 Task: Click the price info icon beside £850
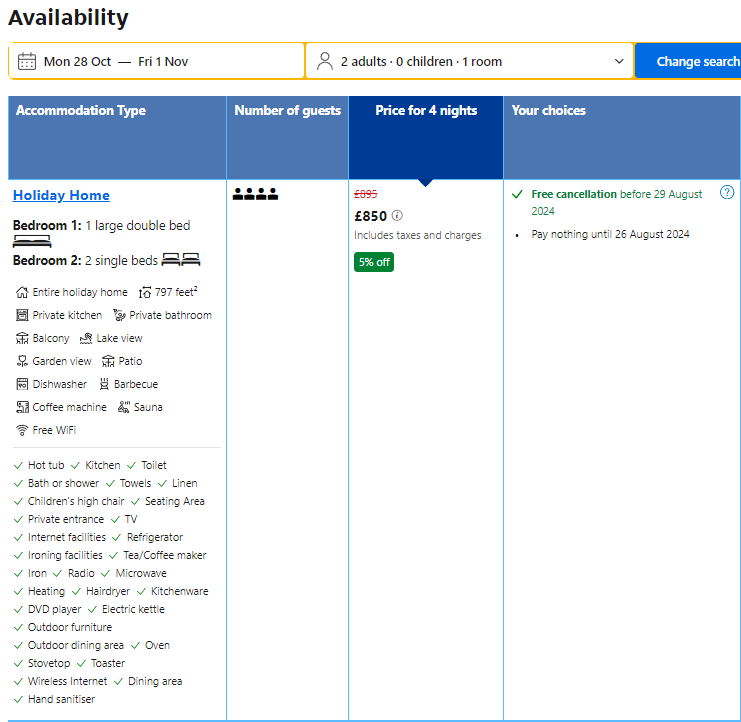[397, 216]
